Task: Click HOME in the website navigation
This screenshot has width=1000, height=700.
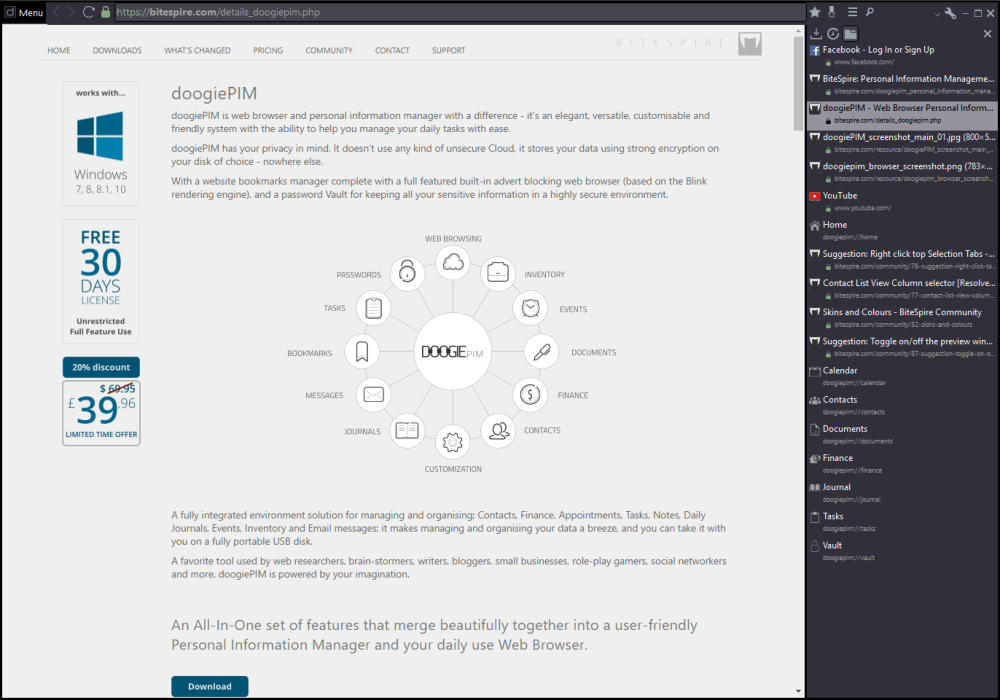Action: point(59,50)
